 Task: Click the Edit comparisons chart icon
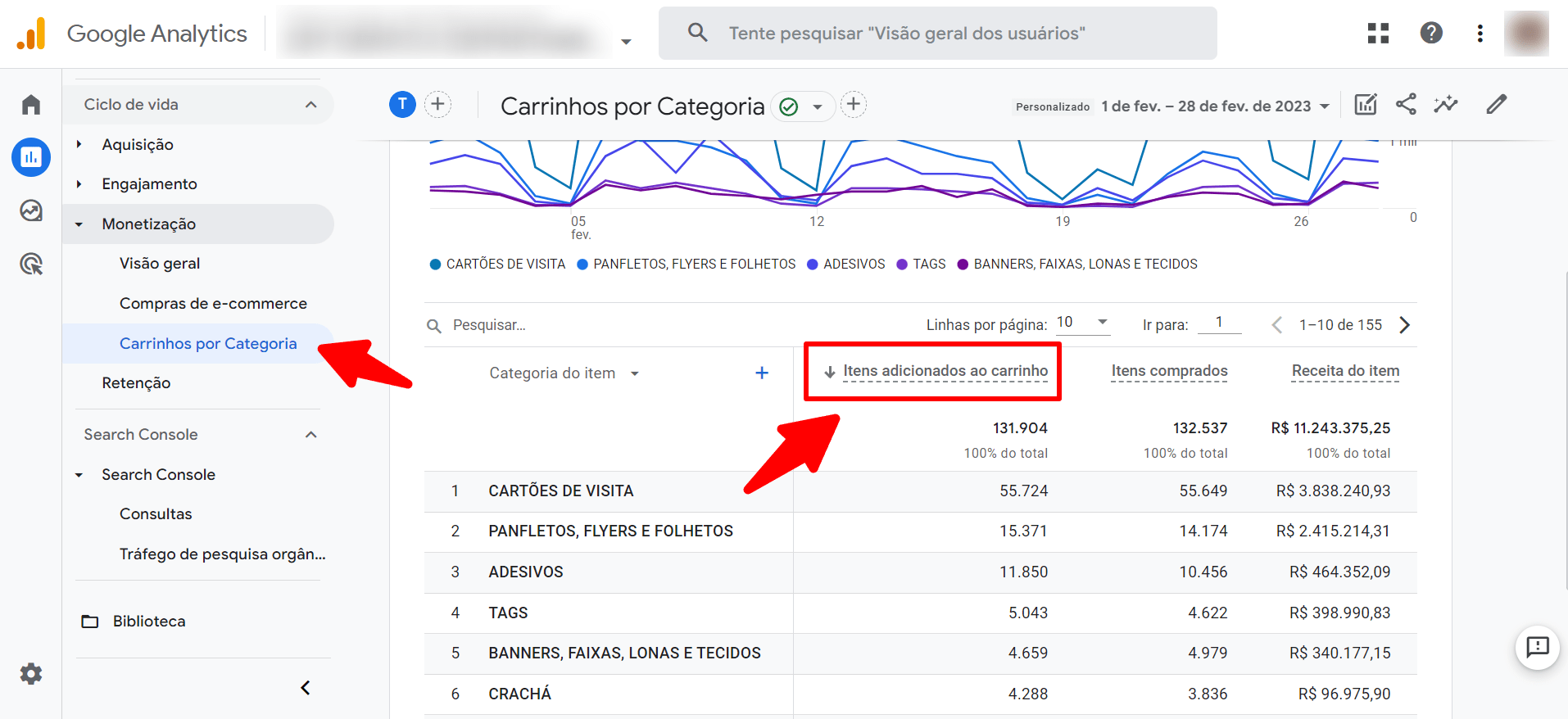pos(1366,105)
